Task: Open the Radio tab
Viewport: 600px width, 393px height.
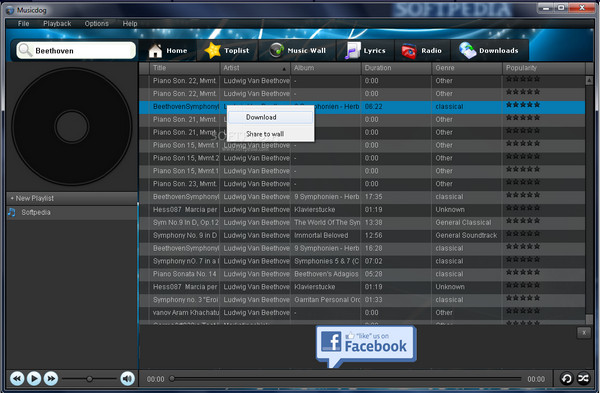Action: tap(422, 51)
